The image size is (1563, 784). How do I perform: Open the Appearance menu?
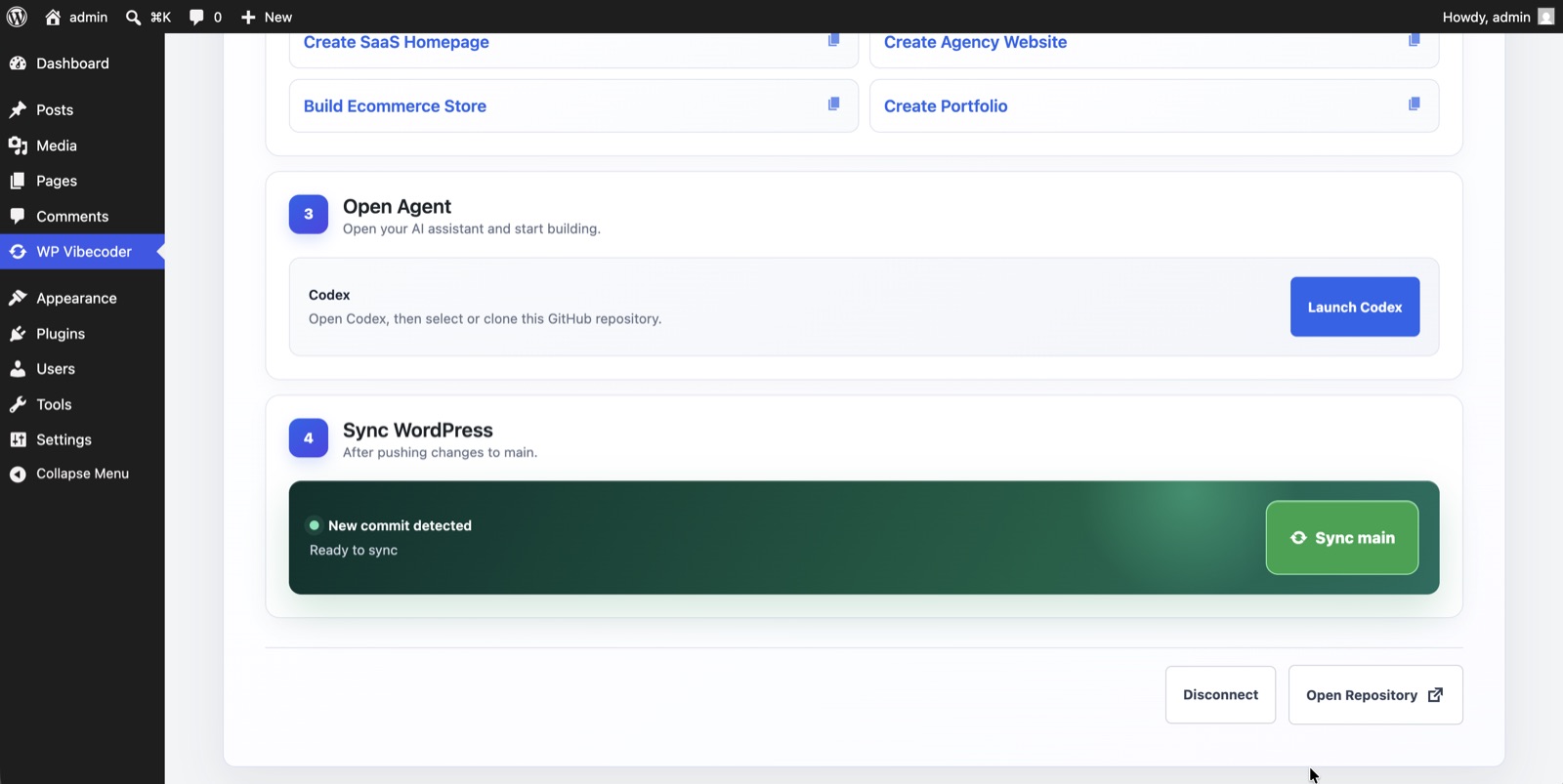(82, 299)
